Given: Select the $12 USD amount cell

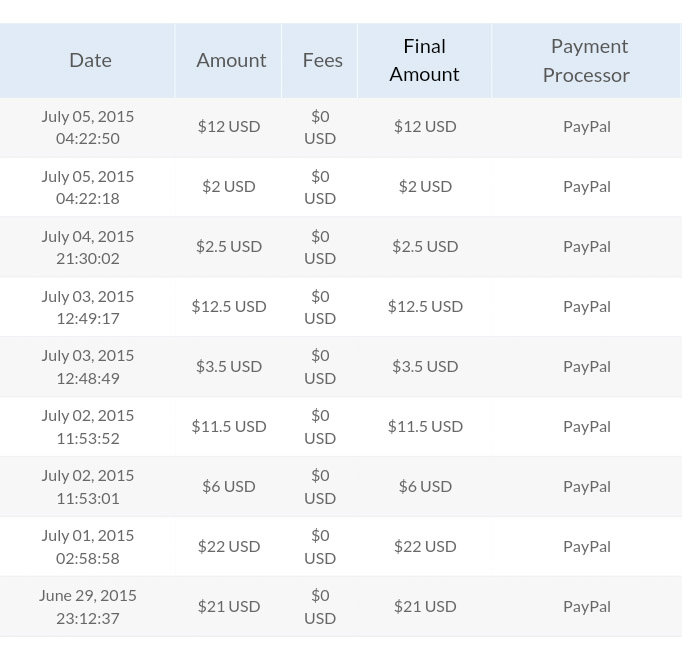Looking at the screenshot, I should coord(229,126).
